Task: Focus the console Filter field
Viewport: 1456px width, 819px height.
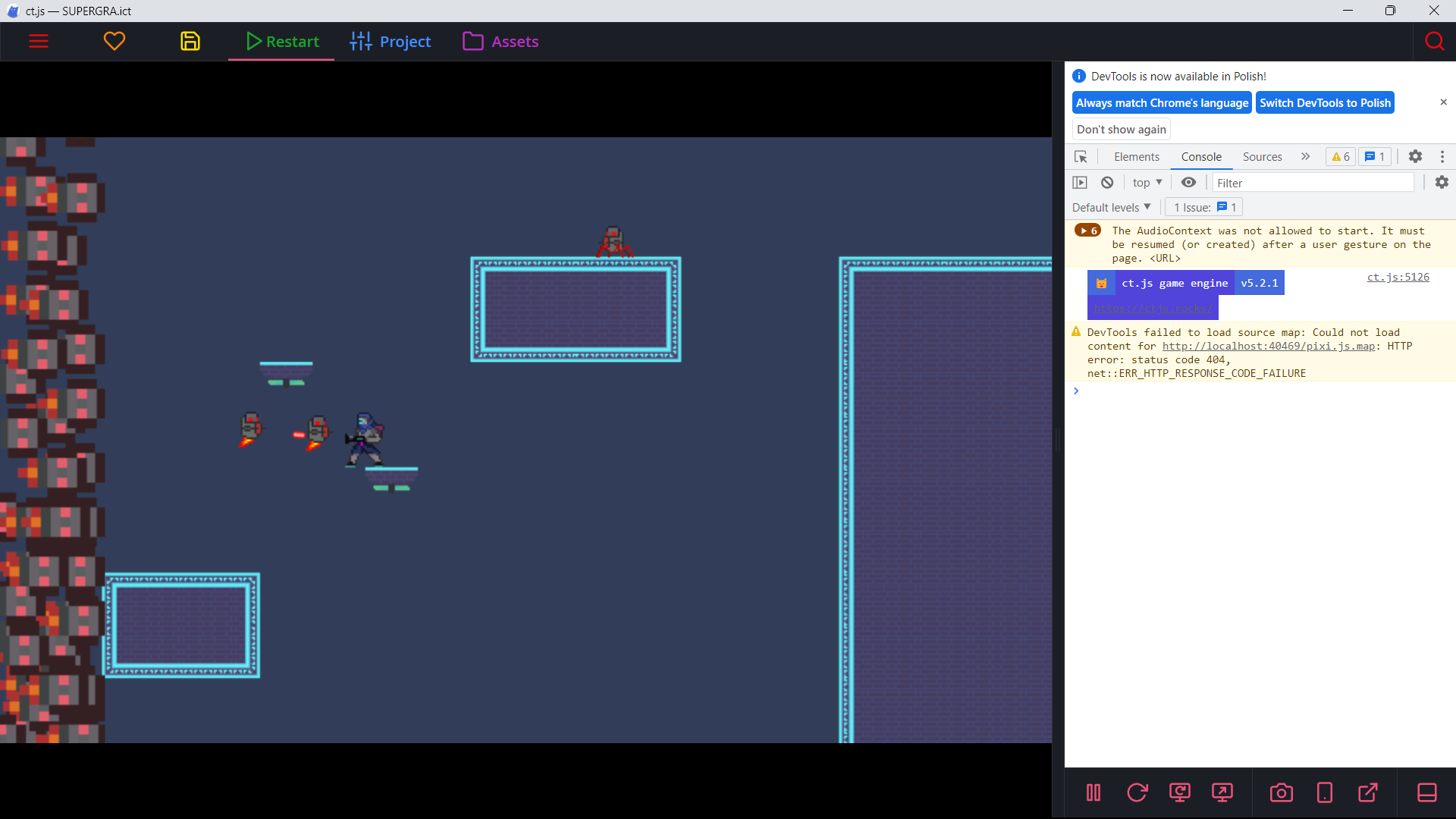Action: pyautogui.click(x=1313, y=183)
